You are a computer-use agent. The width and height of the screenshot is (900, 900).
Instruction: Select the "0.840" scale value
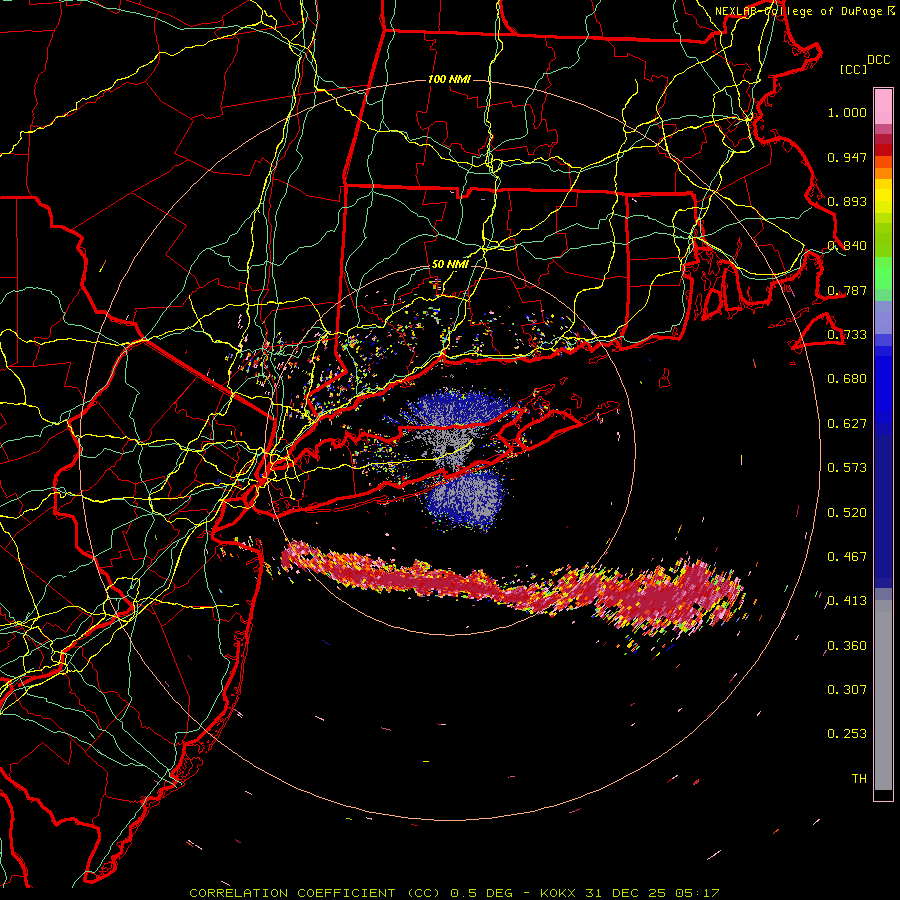pyautogui.click(x=847, y=246)
